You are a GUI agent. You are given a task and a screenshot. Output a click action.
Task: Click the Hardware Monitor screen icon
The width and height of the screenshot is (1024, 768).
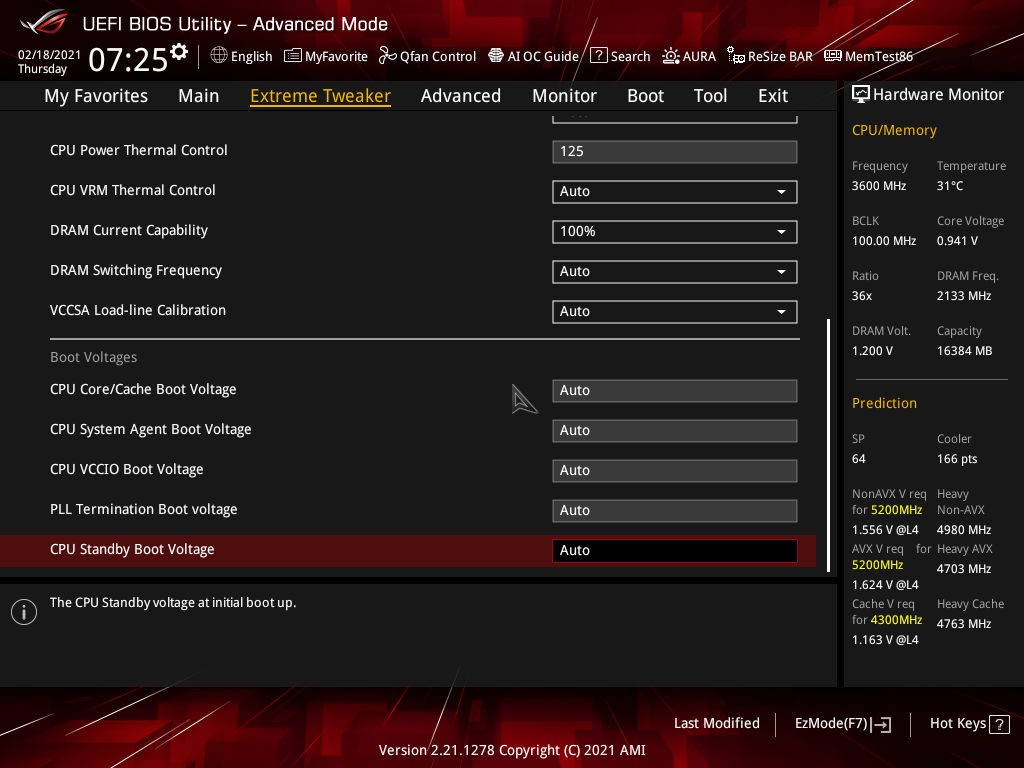pos(861,95)
